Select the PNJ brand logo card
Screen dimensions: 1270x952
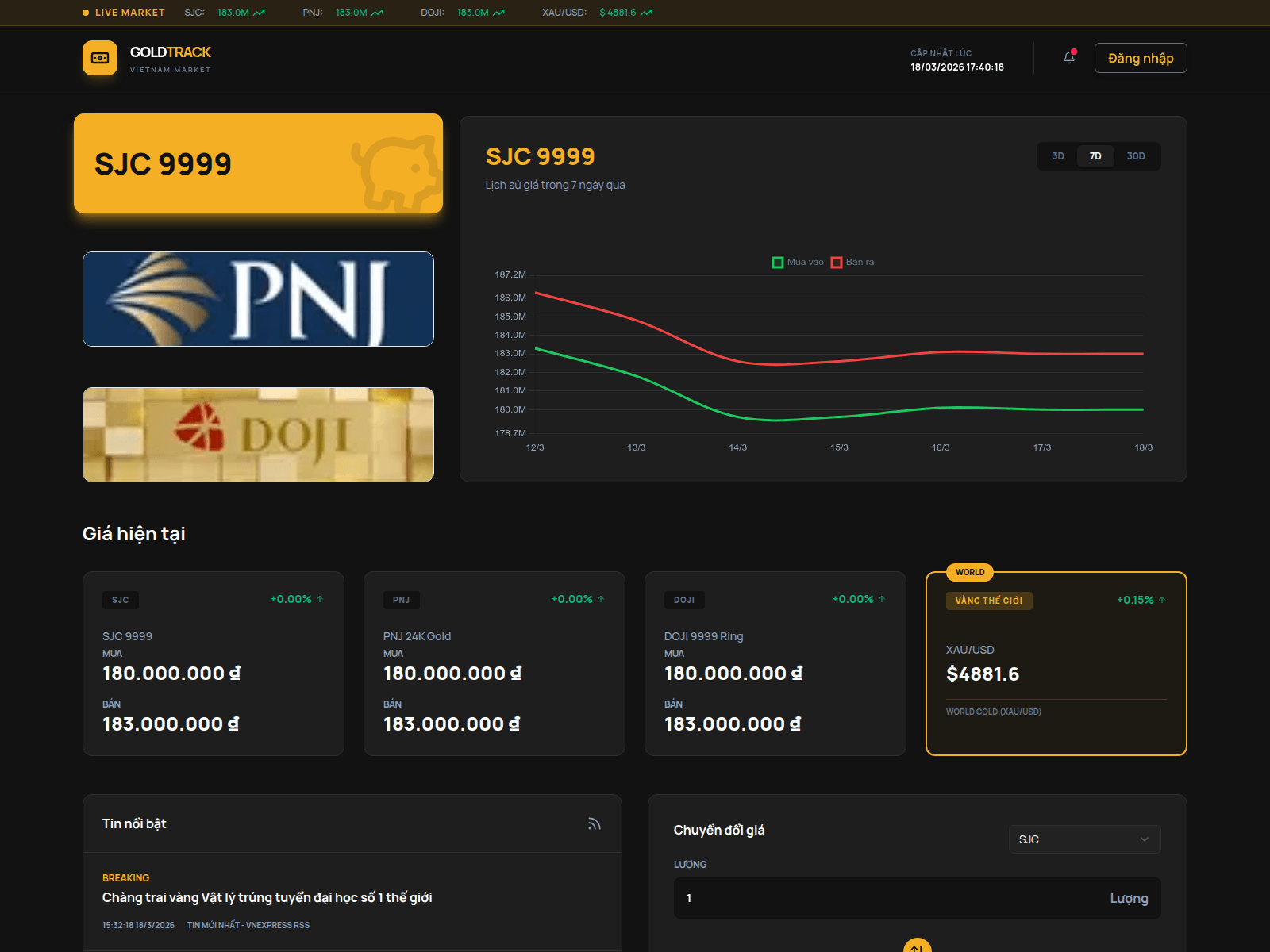coord(258,299)
